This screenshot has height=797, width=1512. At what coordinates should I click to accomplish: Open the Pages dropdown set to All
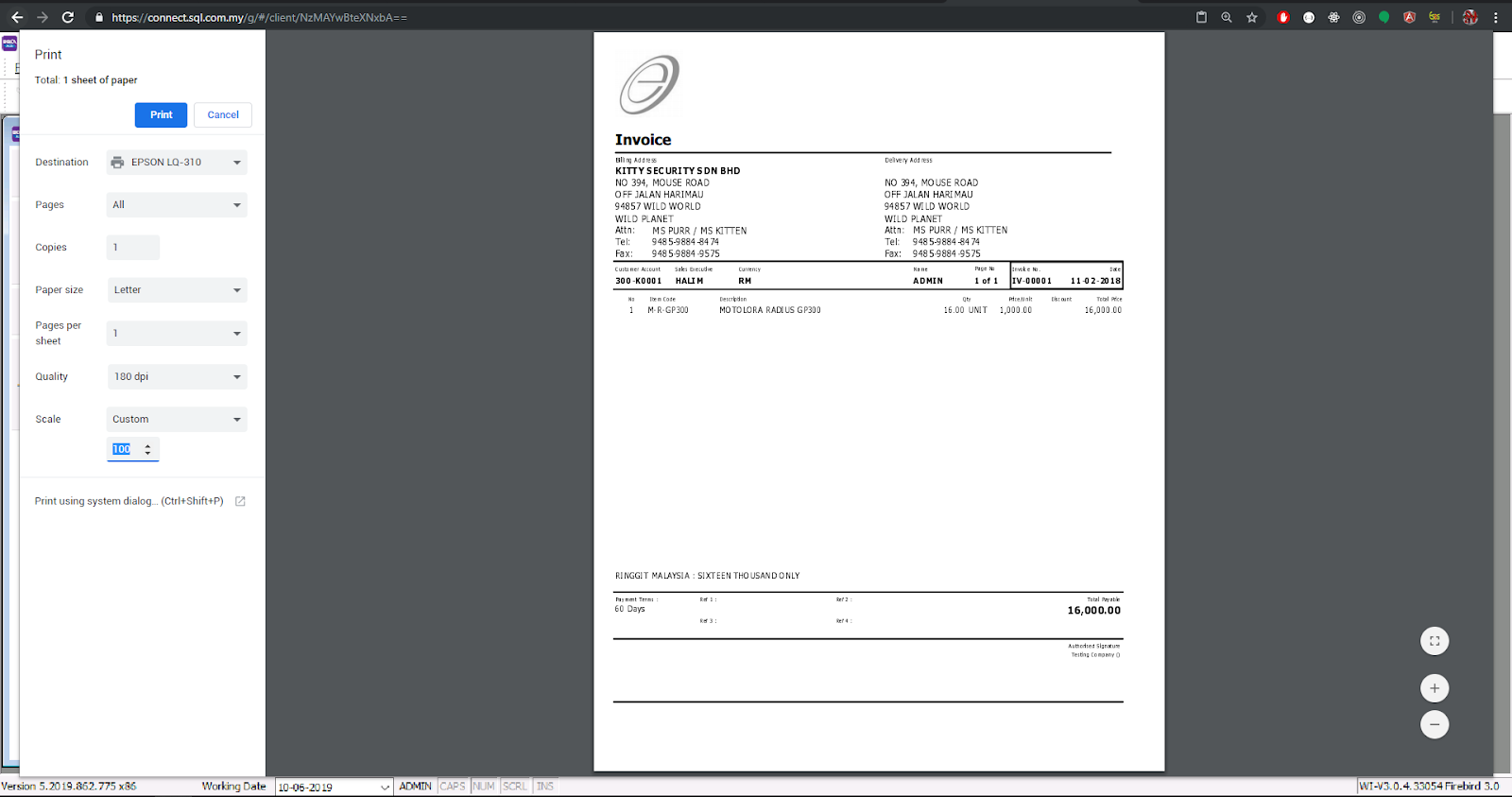177,205
